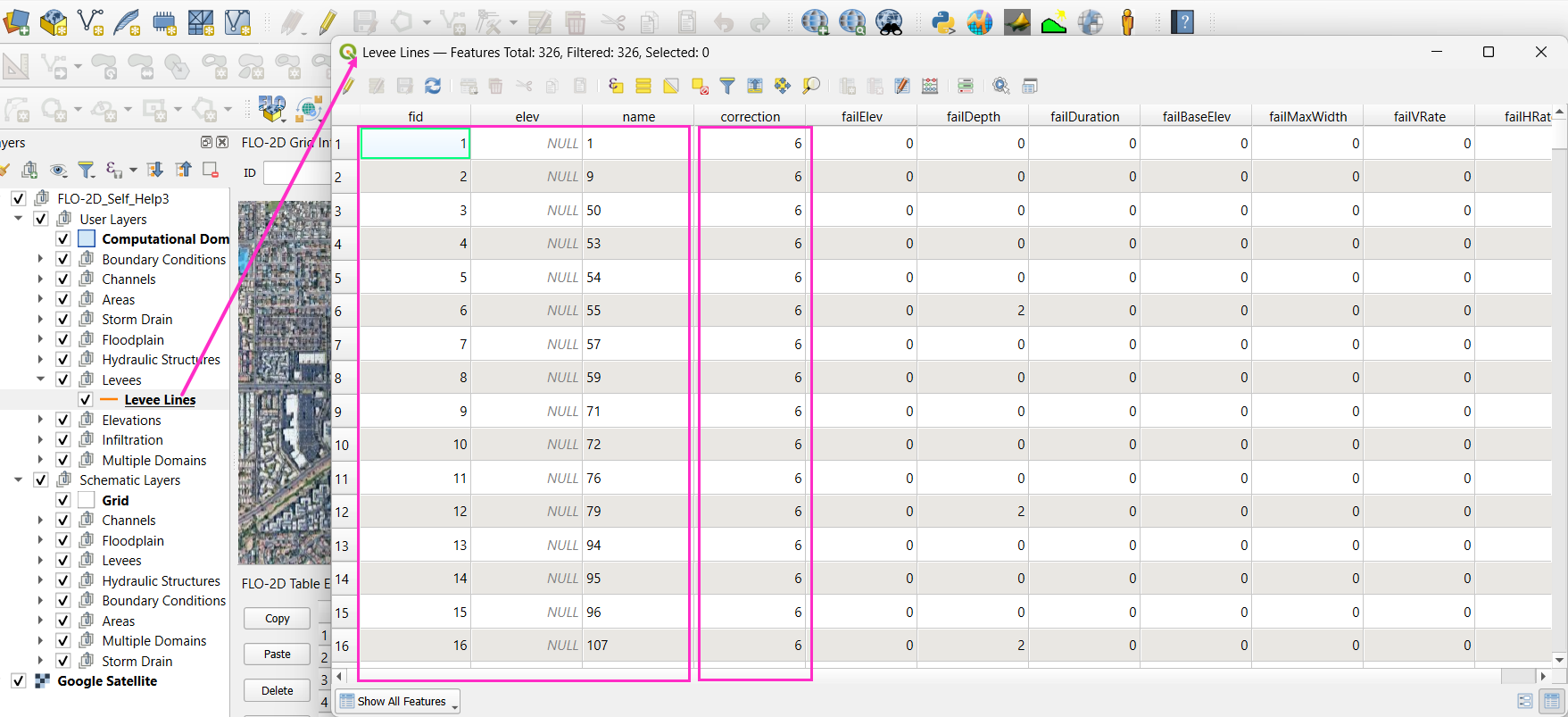Expand the Boundary Conditions user layer group
The height and width of the screenshot is (717, 1568).
click(40, 259)
